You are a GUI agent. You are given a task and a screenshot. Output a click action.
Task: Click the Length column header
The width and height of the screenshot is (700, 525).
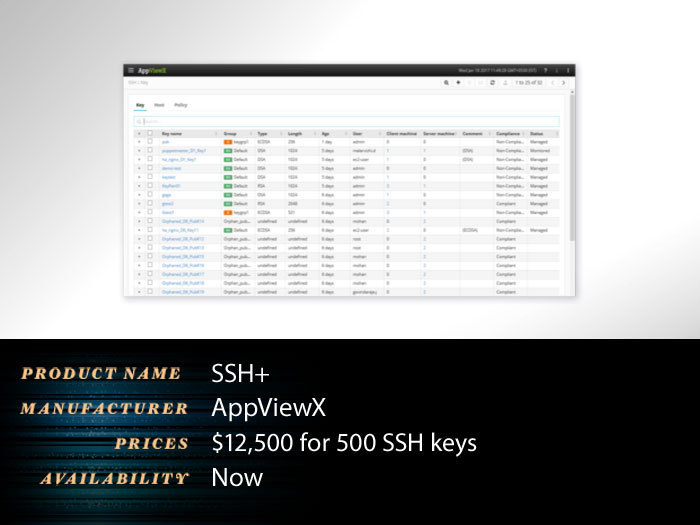295,133
